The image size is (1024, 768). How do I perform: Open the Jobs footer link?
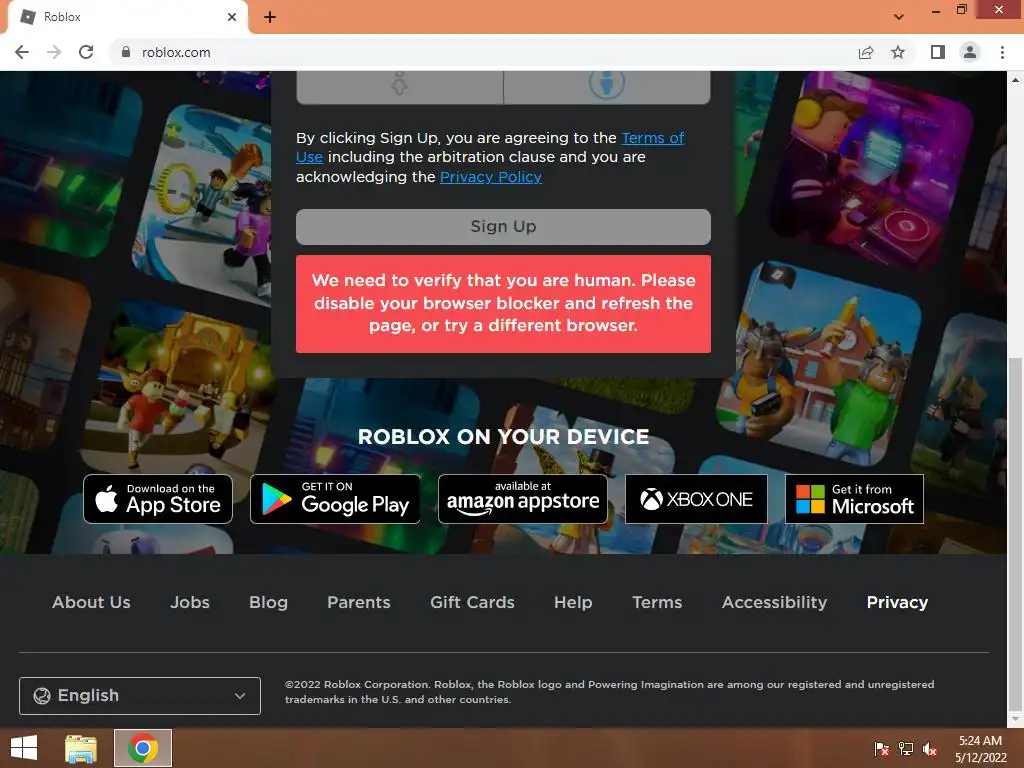point(190,602)
